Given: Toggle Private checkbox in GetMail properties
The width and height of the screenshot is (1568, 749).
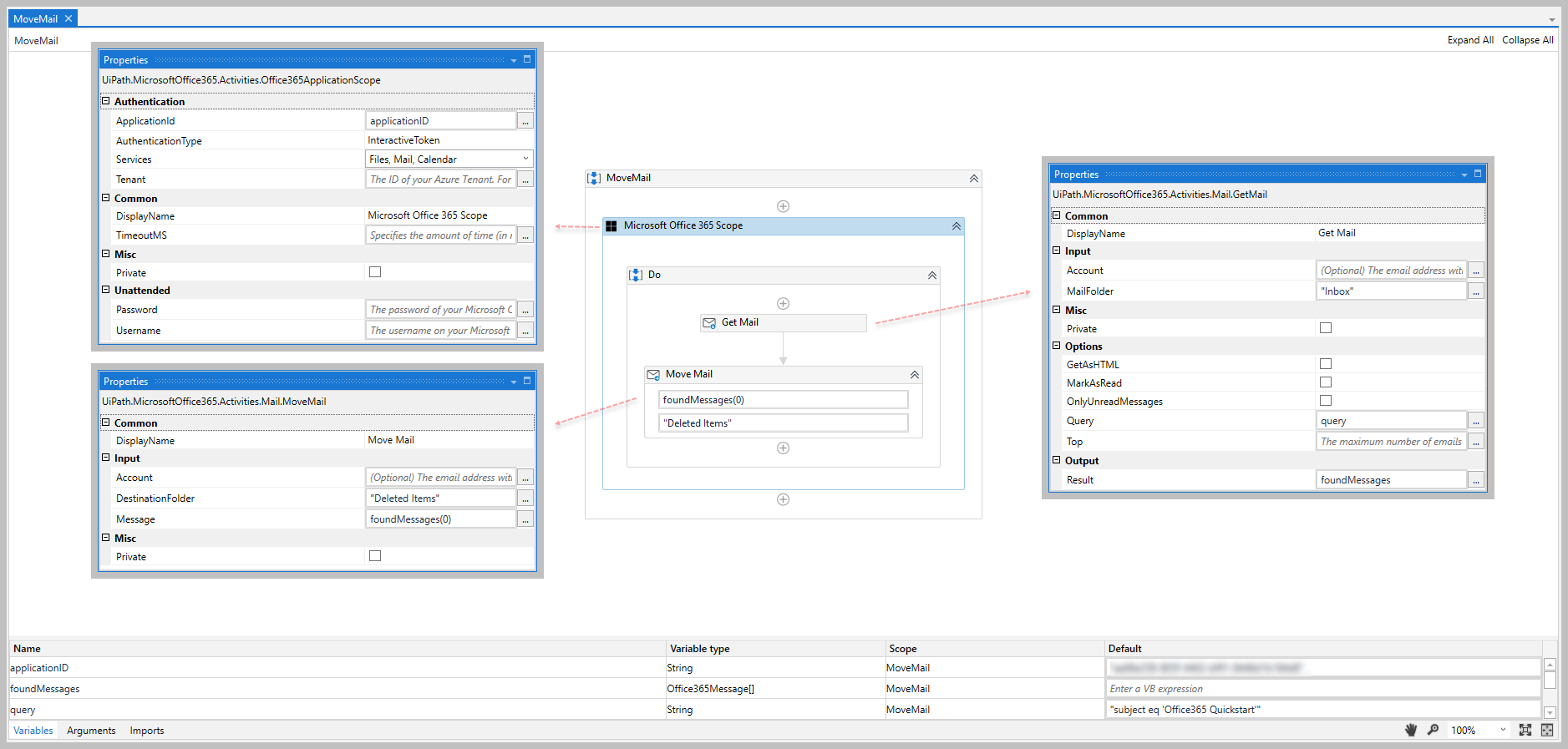Looking at the screenshot, I should [x=1326, y=328].
